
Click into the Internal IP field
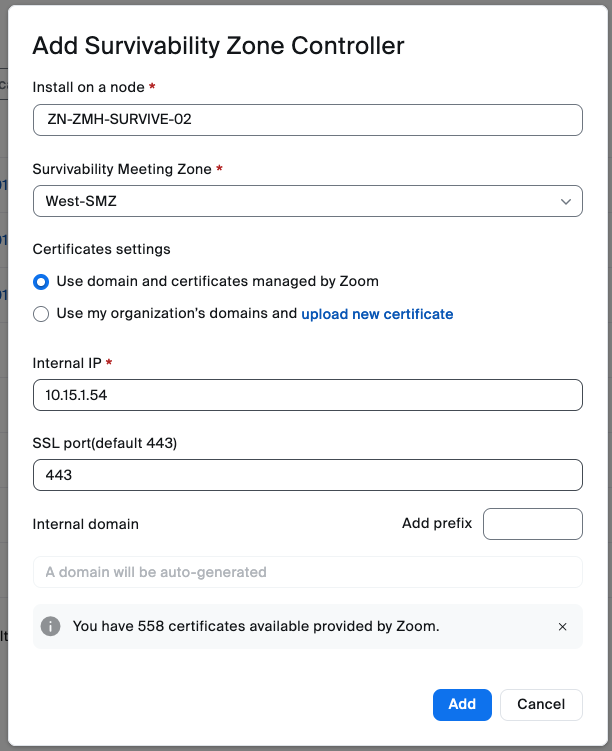[307, 395]
